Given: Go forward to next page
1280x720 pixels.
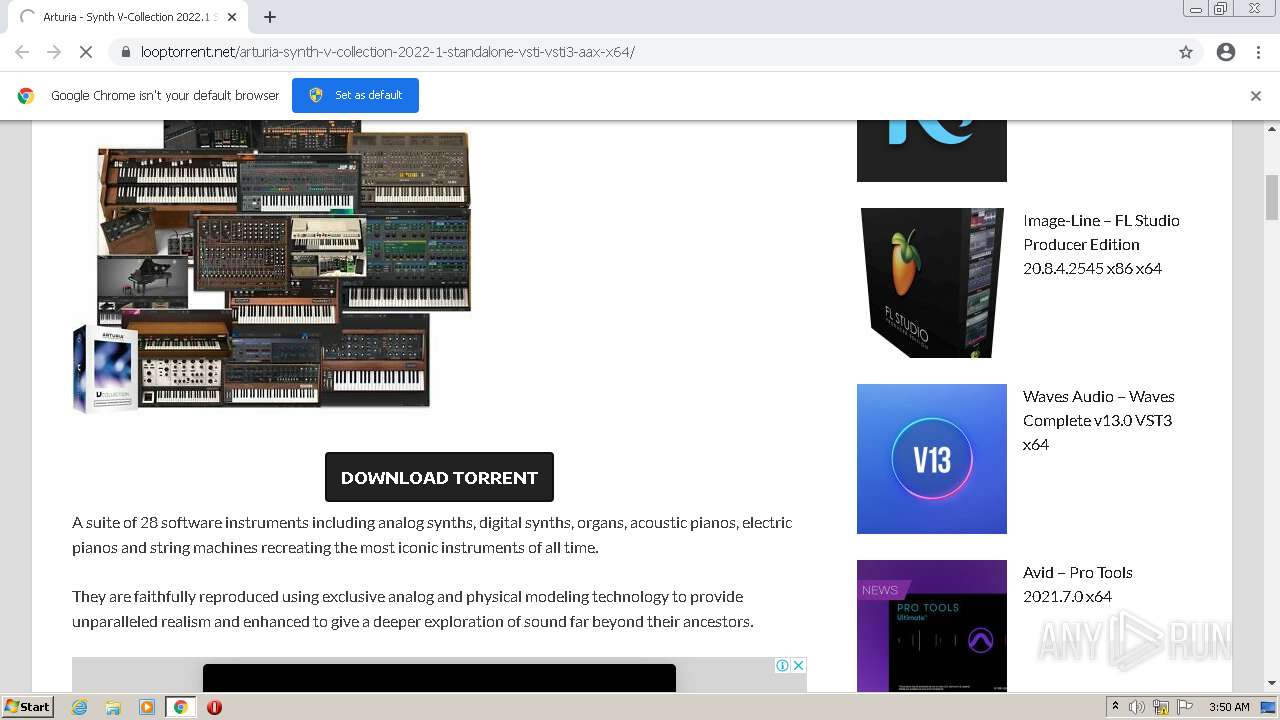Looking at the screenshot, I should [x=54, y=52].
